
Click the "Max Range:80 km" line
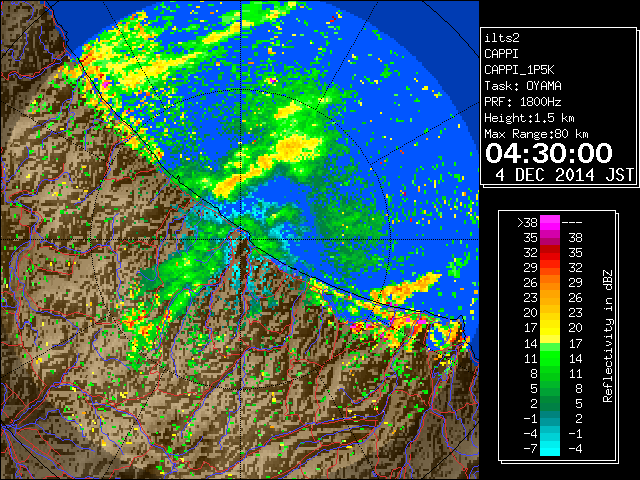[536, 134]
